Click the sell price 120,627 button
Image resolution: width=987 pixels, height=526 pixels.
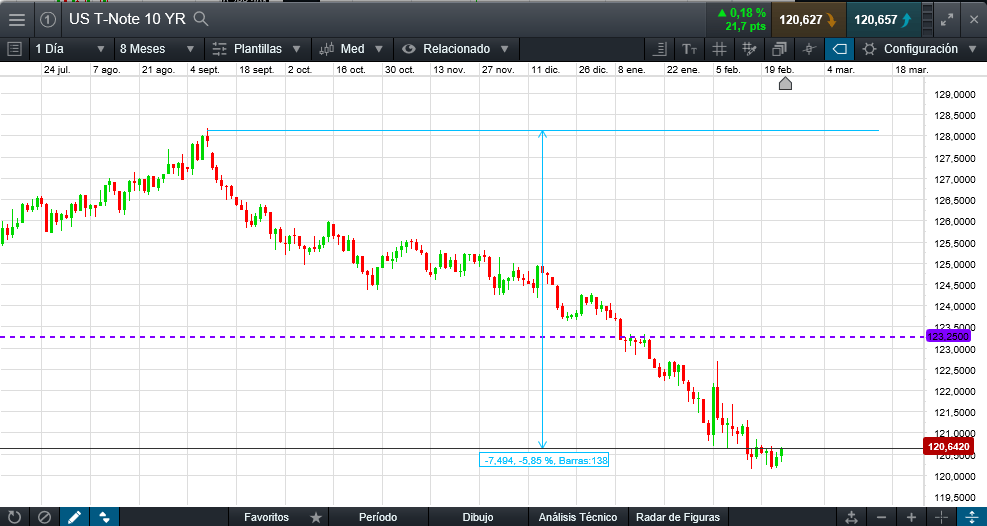(x=808, y=20)
